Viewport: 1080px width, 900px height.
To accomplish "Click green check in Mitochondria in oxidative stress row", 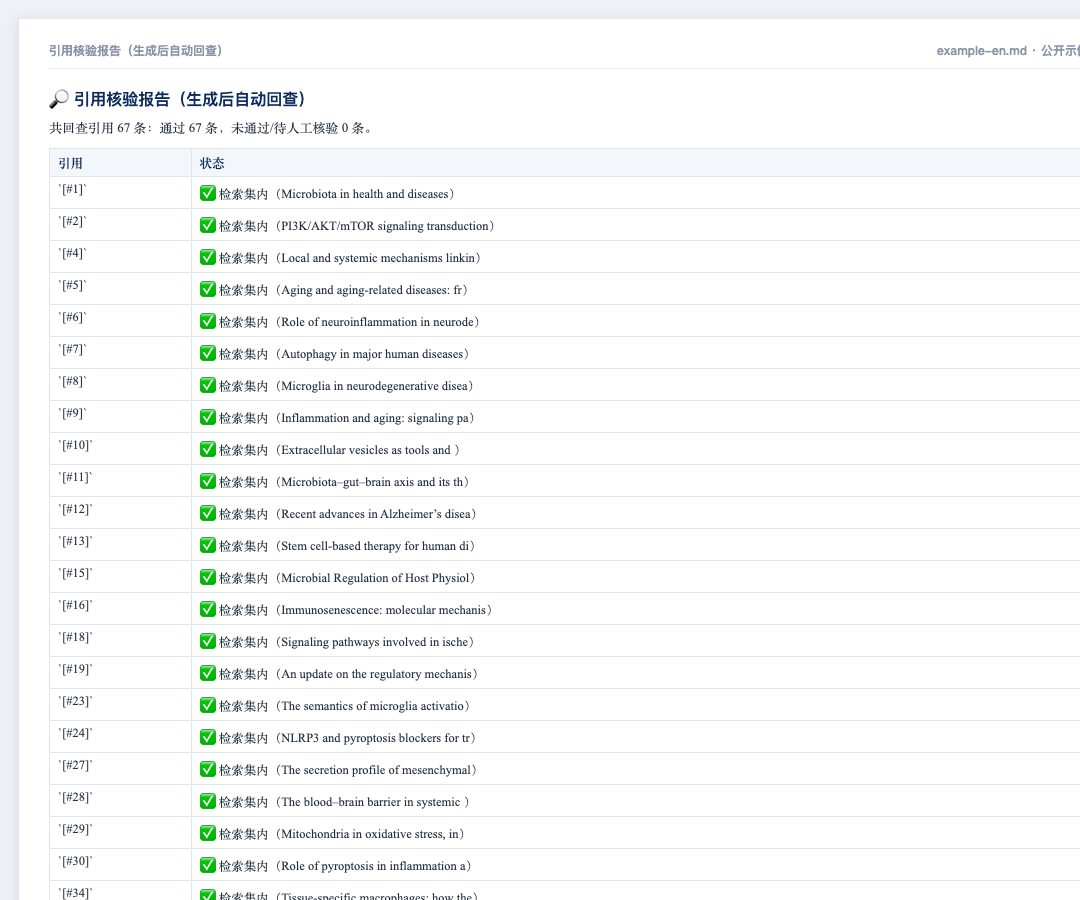I will pyautogui.click(x=208, y=834).
